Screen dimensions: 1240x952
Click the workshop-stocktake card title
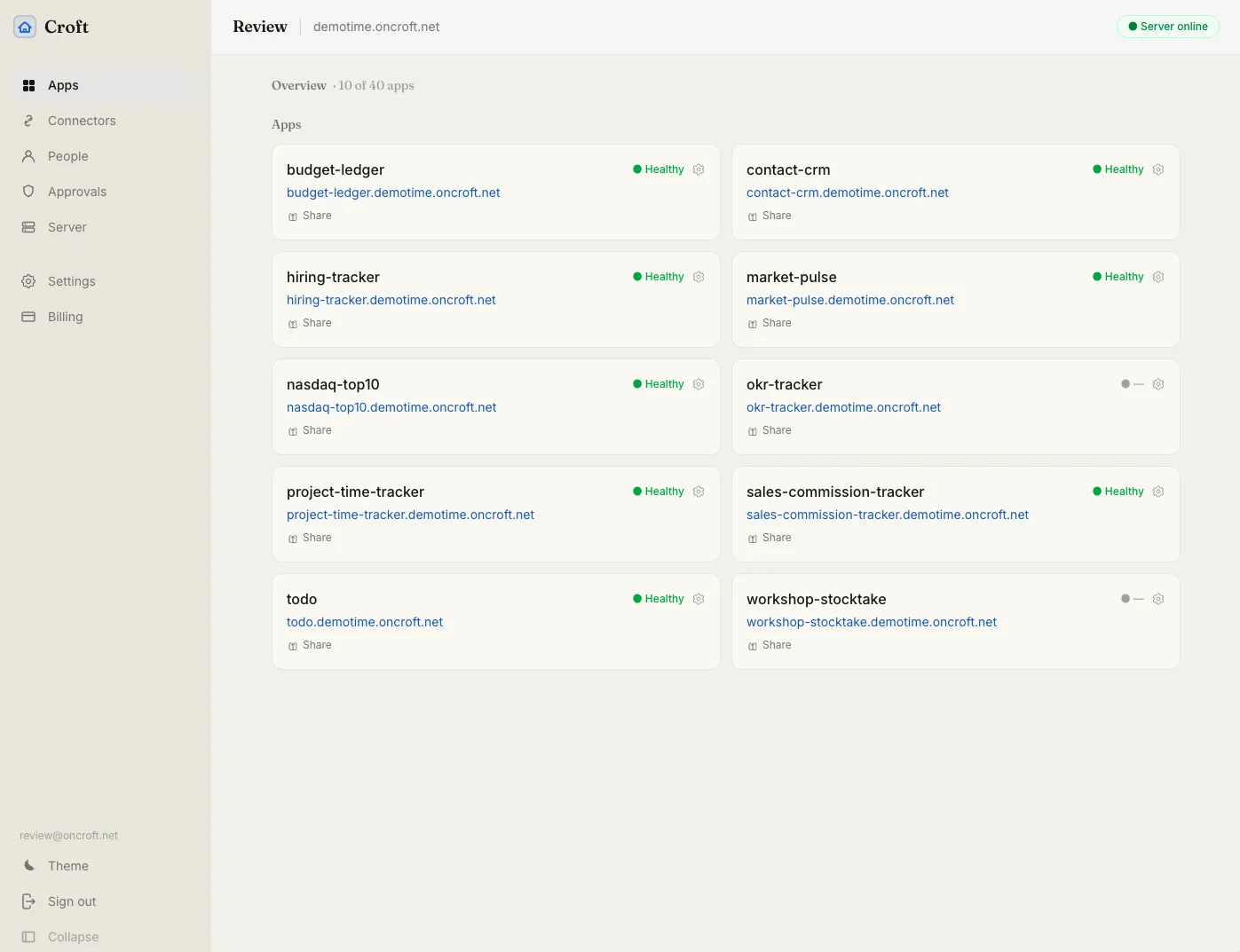point(817,599)
